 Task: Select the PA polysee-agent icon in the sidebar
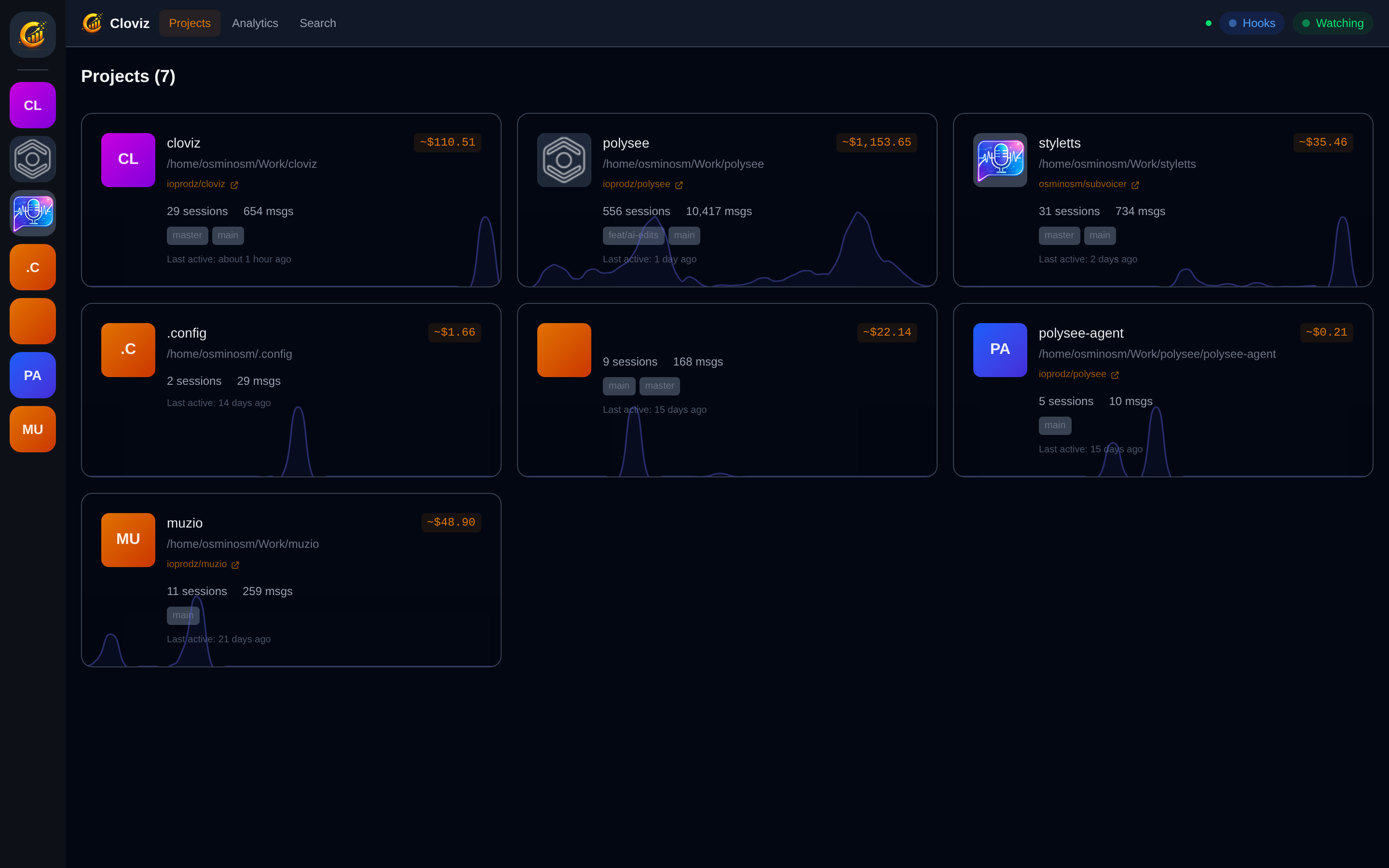[32, 375]
